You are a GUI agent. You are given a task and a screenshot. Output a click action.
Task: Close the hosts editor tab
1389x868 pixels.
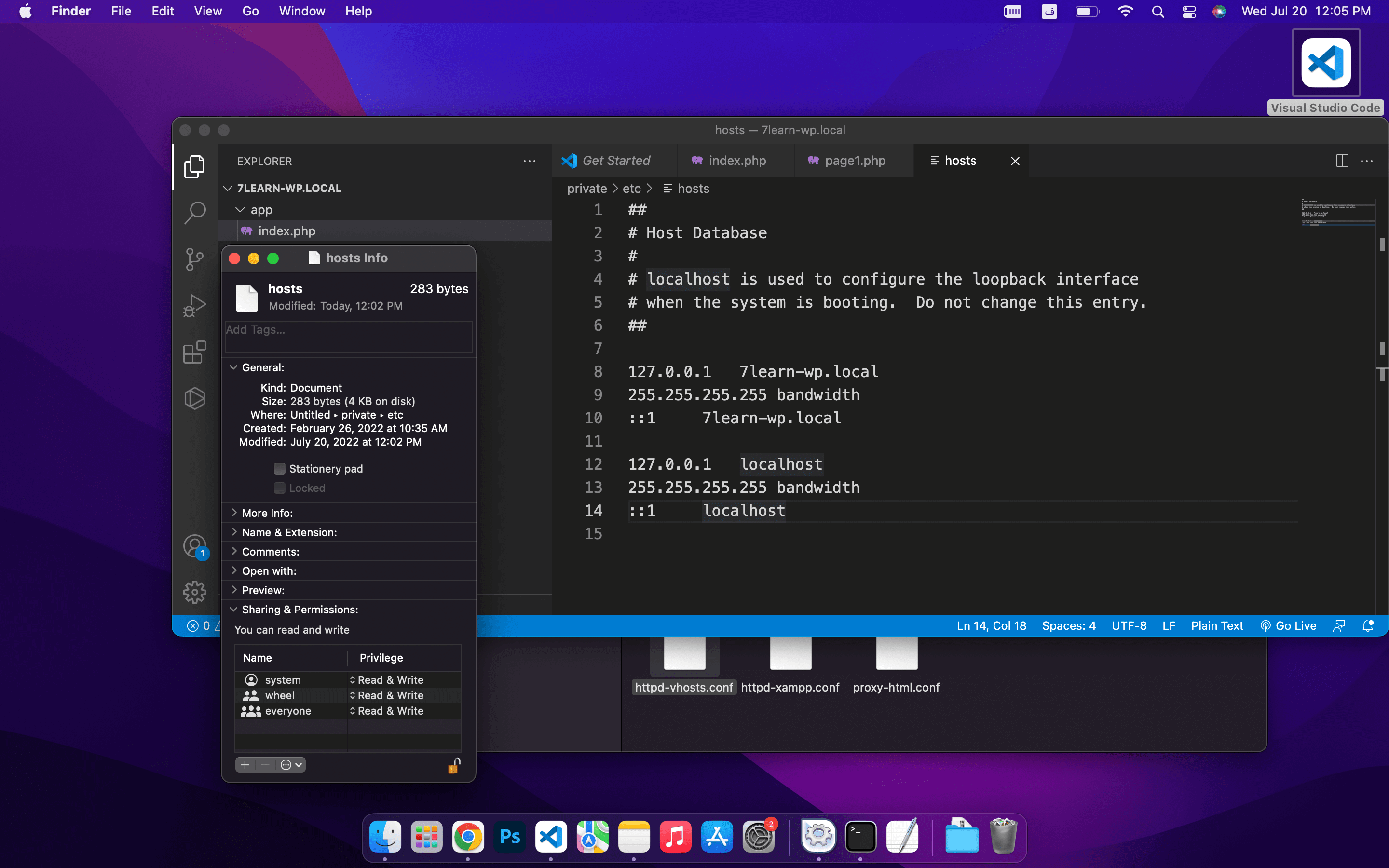click(1015, 161)
